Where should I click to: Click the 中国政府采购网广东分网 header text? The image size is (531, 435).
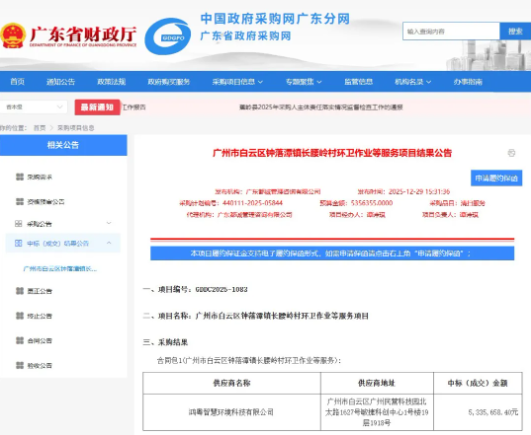[x=275, y=19]
